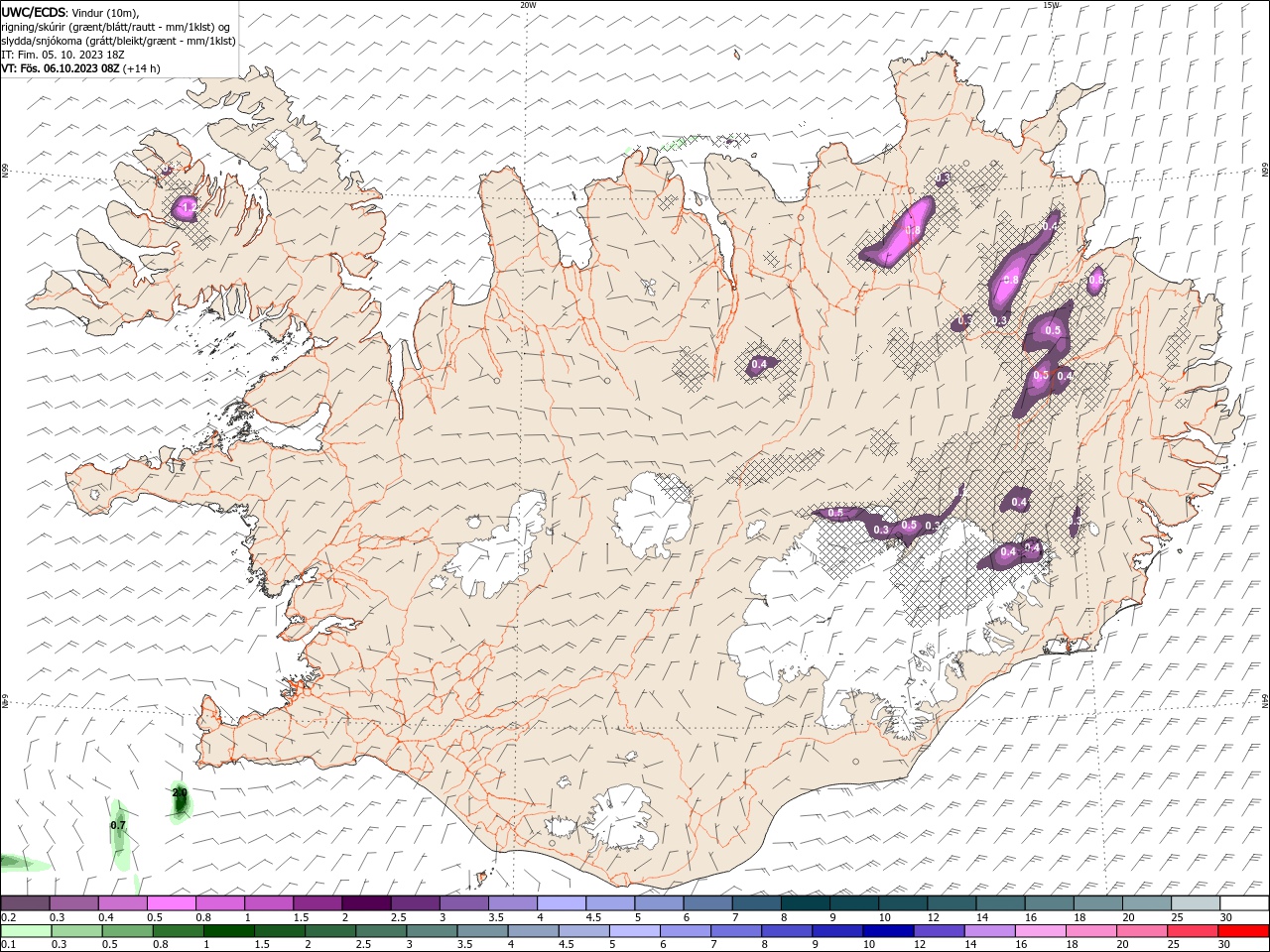Click the green '0.7' rain value offshore

118,825
